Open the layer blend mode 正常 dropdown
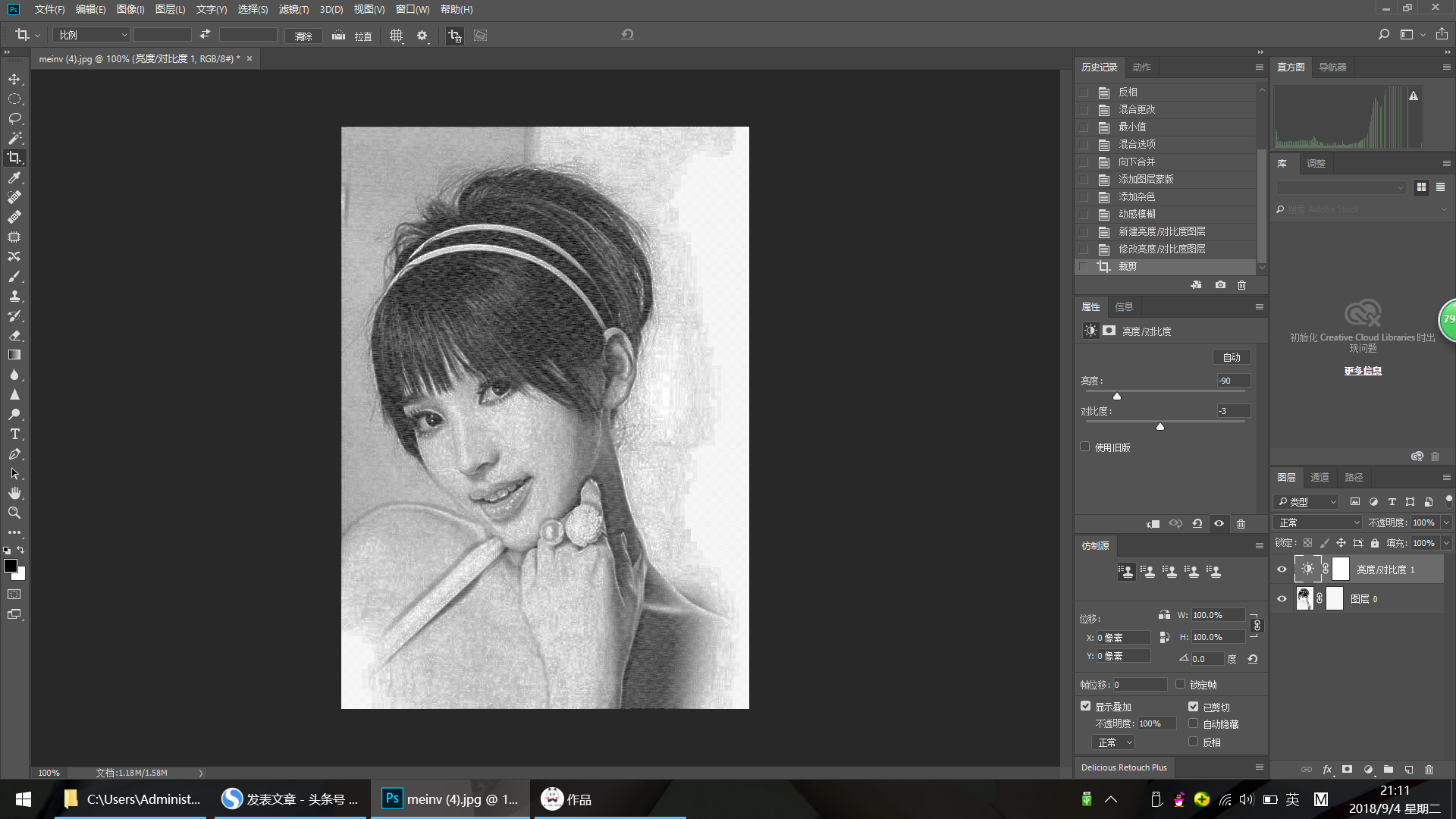The height and width of the screenshot is (819, 1456). coord(1319,522)
